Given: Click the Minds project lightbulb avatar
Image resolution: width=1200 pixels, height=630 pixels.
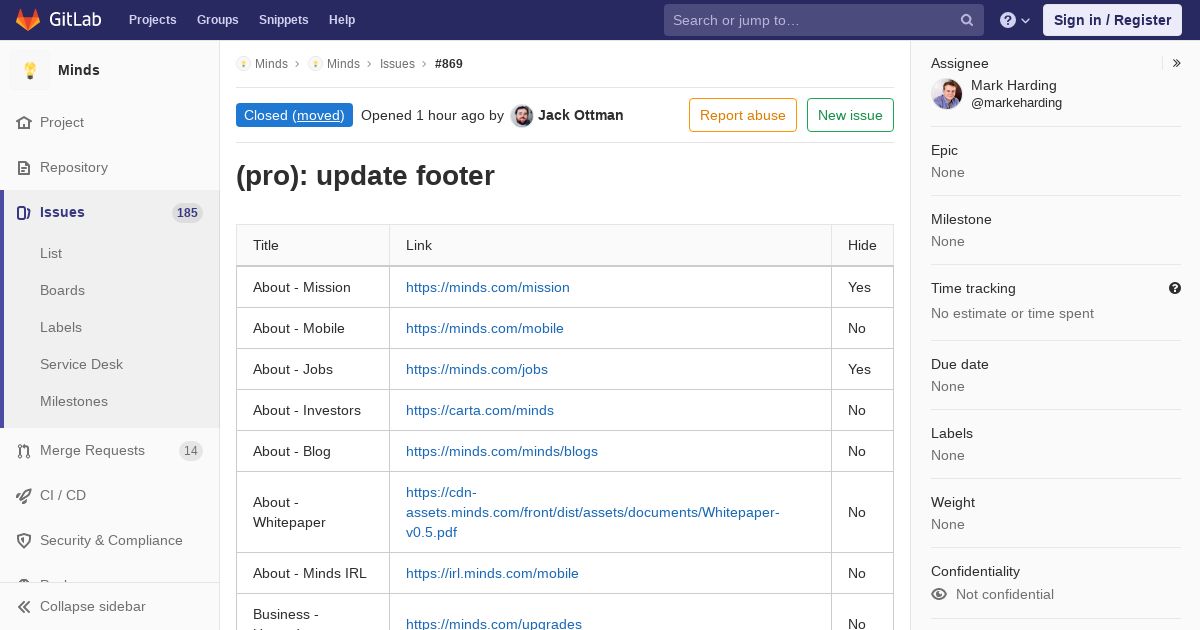Looking at the screenshot, I should 30,70.
